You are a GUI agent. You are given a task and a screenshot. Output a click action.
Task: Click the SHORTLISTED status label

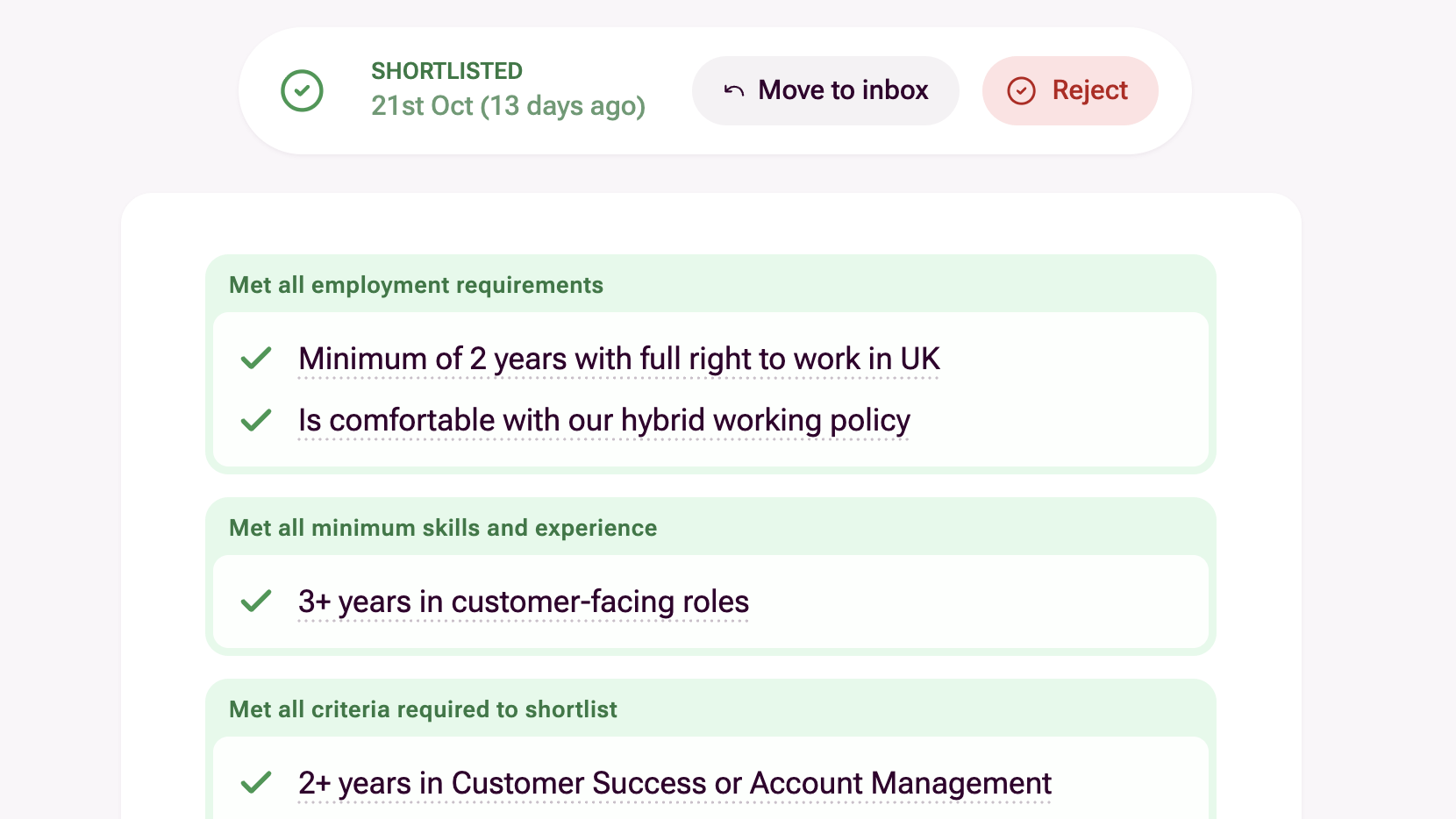point(446,71)
